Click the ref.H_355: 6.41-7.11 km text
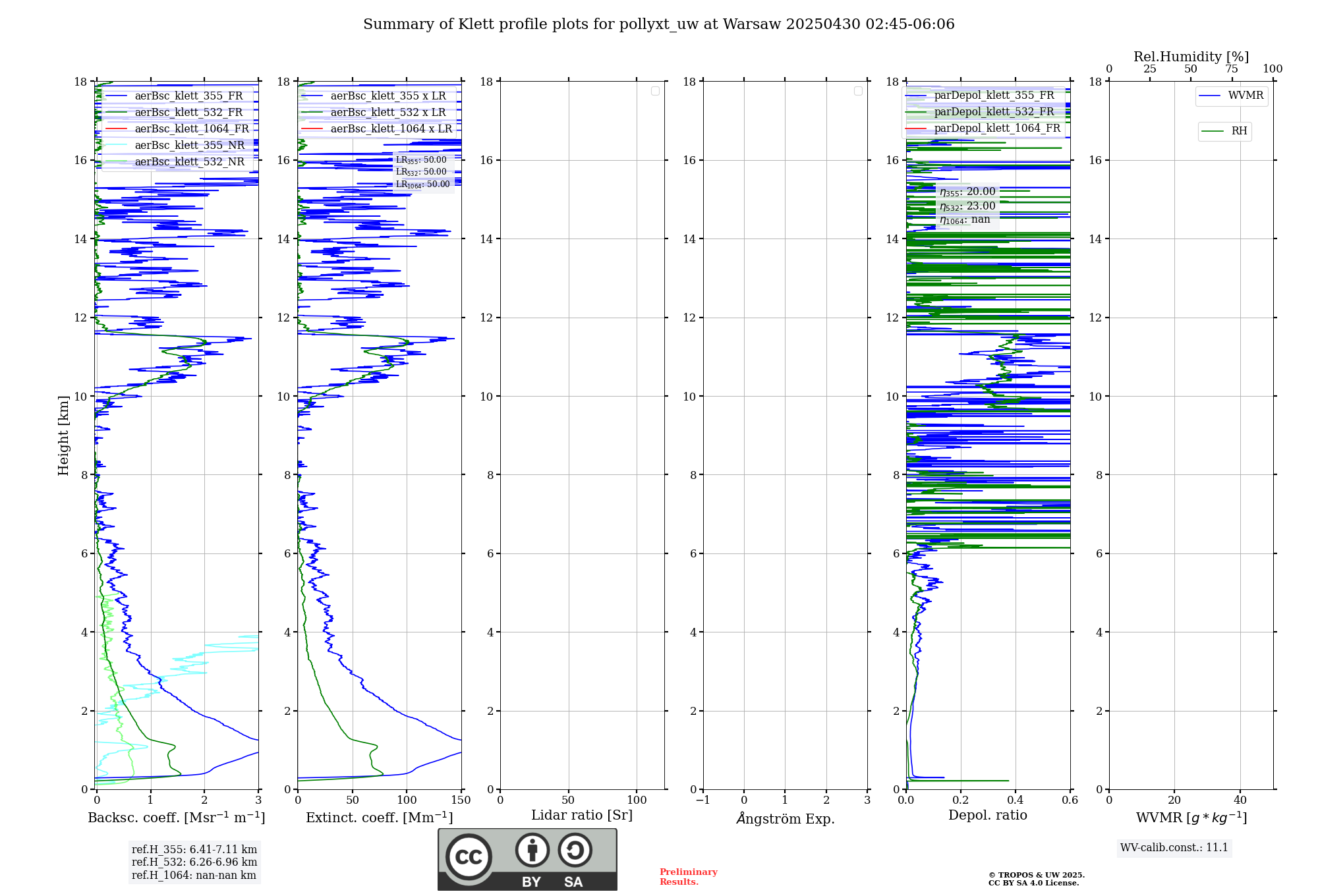The width and height of the screenshot is (1318, 896). [x=194, y=850]
